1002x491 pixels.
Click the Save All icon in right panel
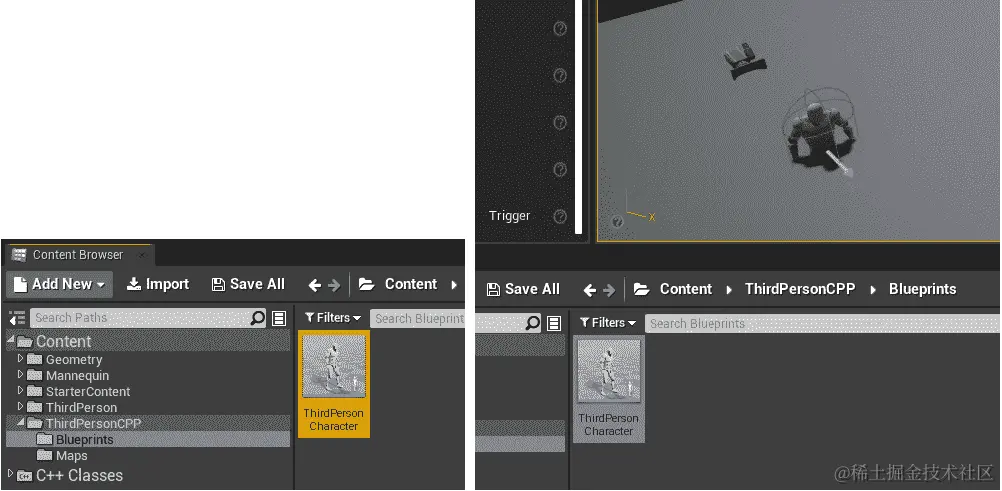493,290
